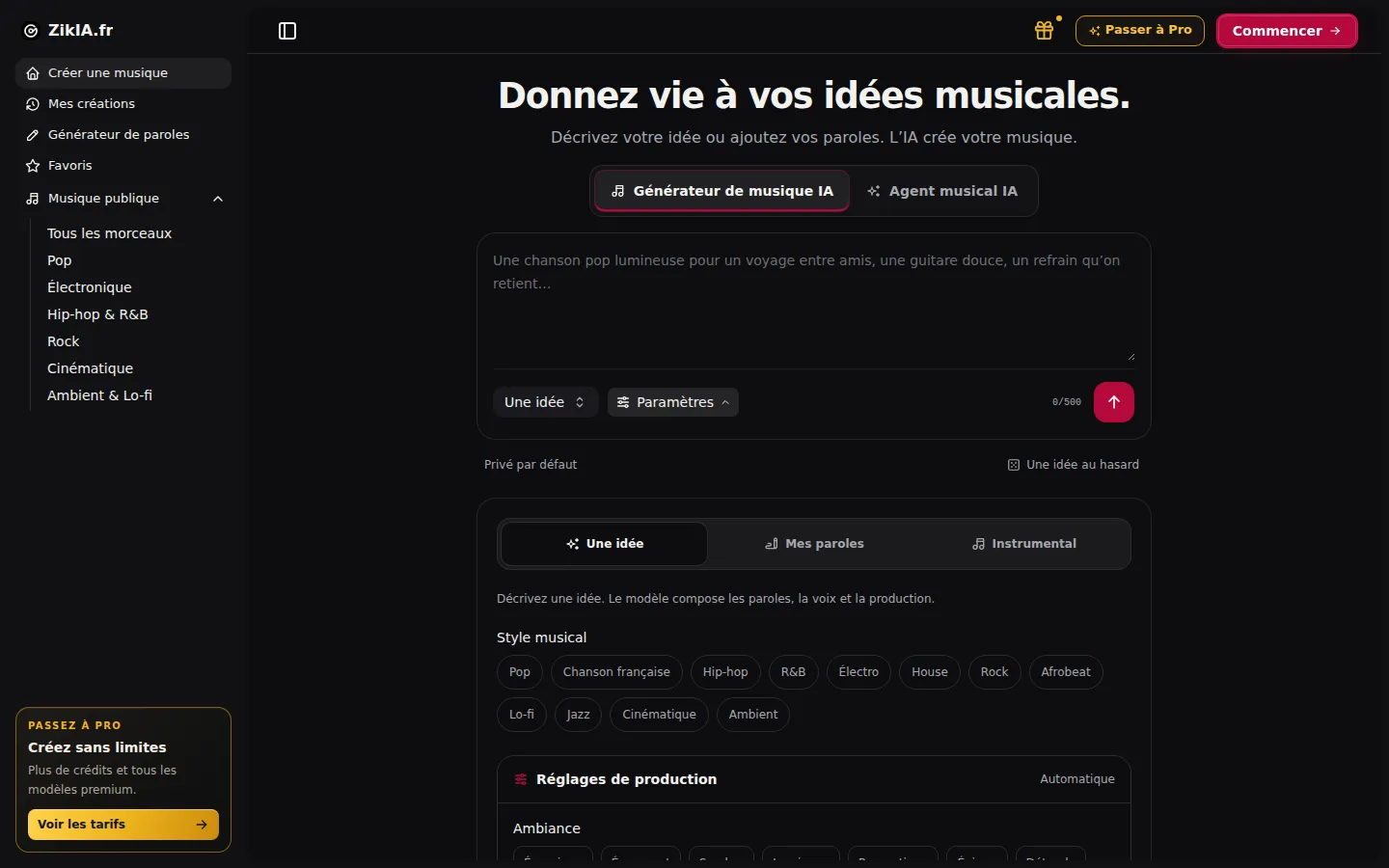Click the Réglages de production sliders icon
1389x868 pixels.
(x=521, y=779)
